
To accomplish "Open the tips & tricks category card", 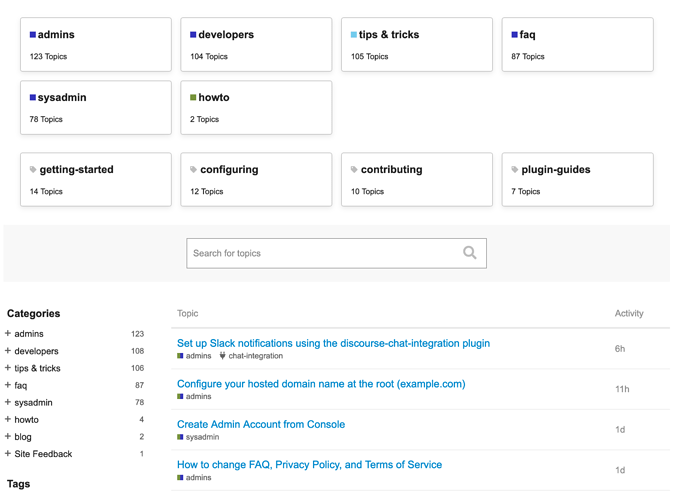I will point(417,45).
